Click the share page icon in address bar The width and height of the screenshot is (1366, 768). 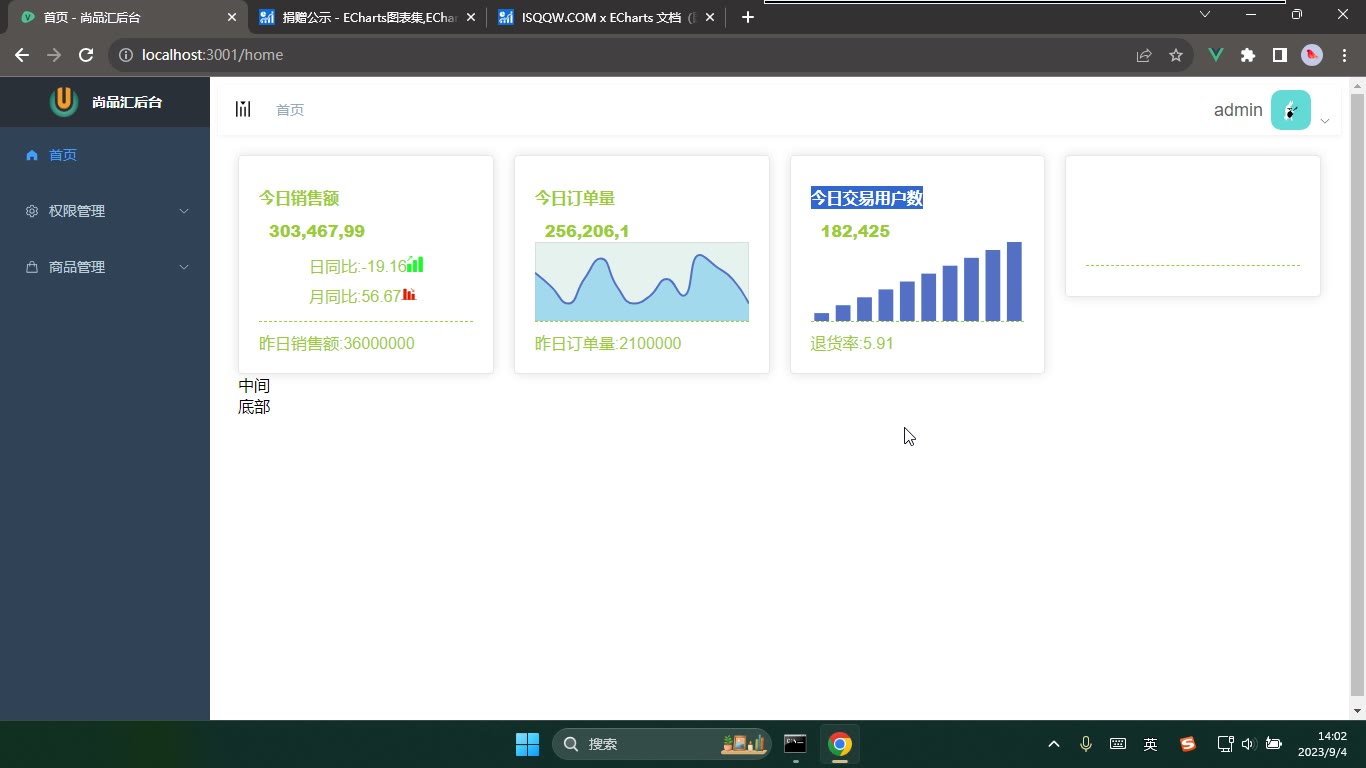click(1144, 55)
